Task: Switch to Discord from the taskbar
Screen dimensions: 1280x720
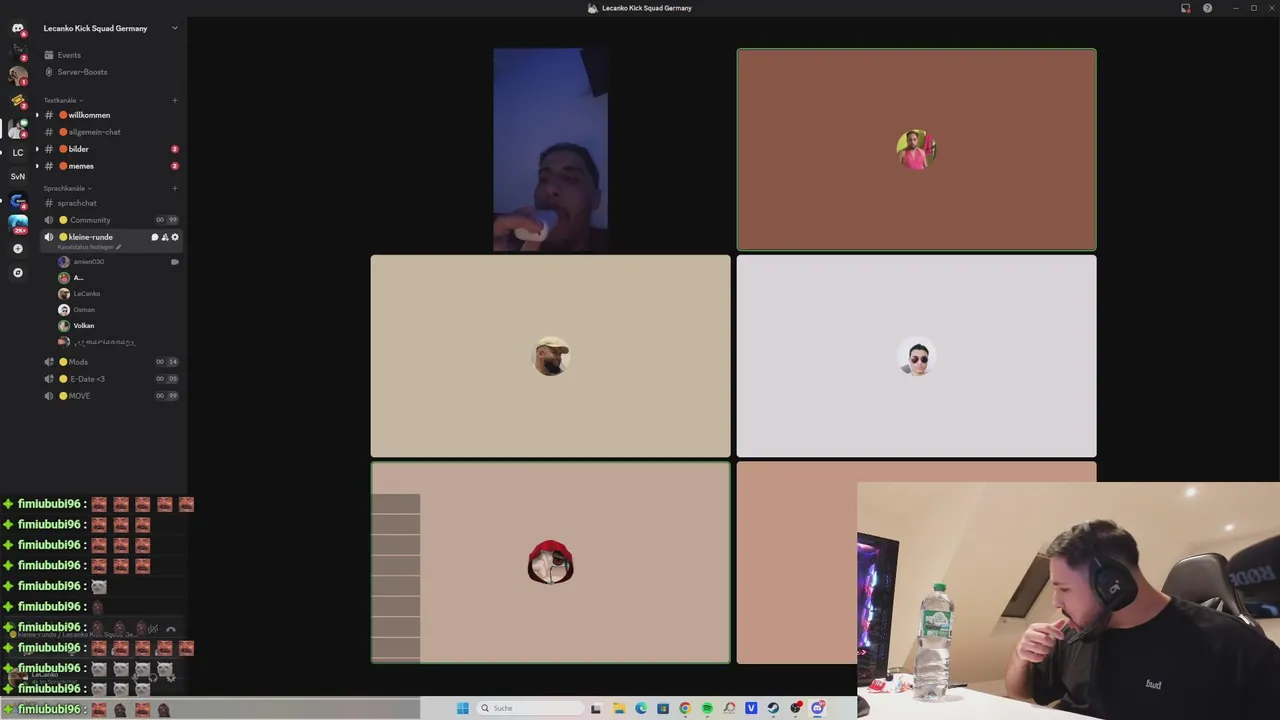Action: [818, 708]
